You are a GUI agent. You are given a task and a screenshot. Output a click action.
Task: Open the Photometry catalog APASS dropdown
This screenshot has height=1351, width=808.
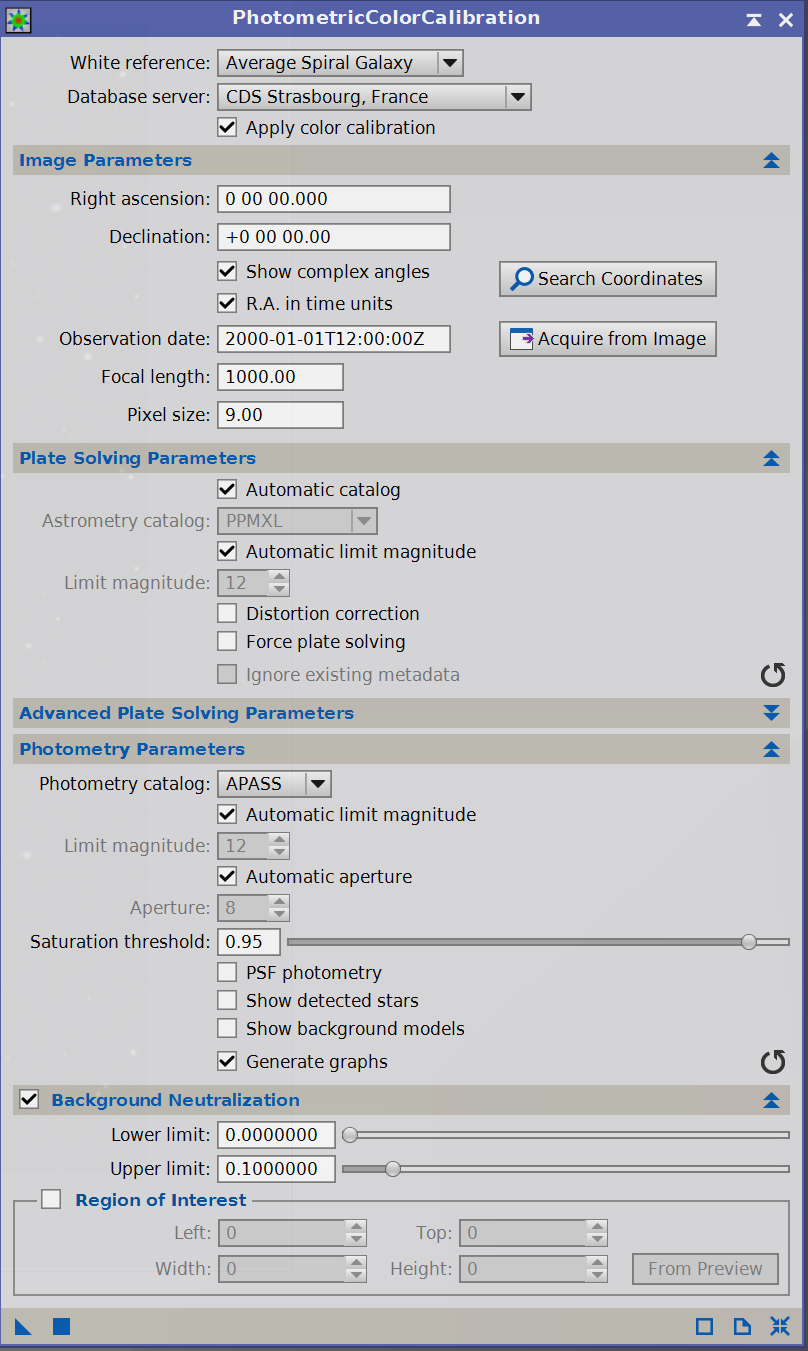pos(275,784)
